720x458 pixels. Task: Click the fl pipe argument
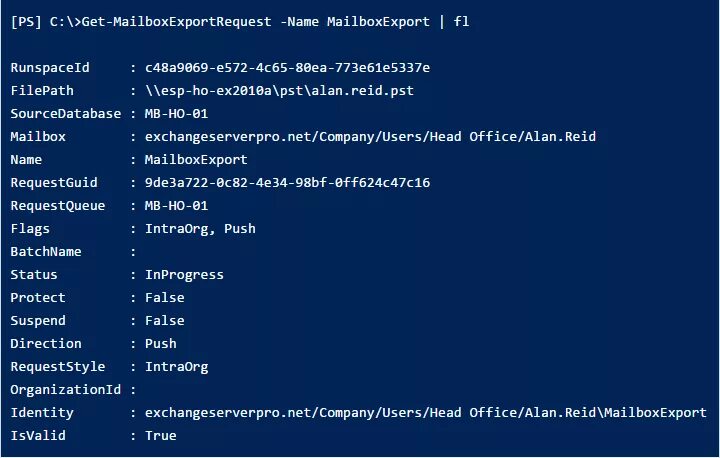(461, 22)
